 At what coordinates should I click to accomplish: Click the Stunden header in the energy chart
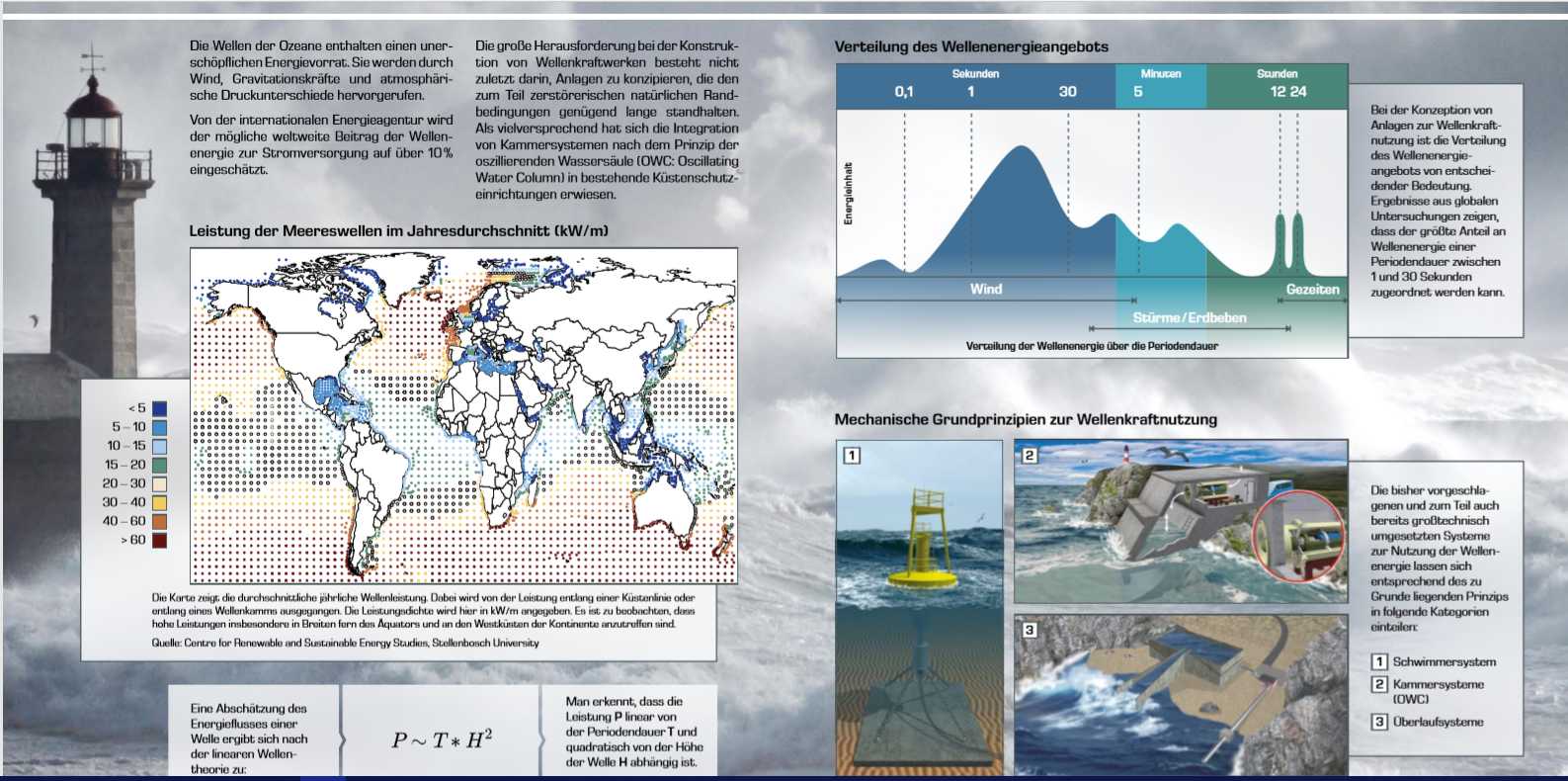pos(1277,74)
